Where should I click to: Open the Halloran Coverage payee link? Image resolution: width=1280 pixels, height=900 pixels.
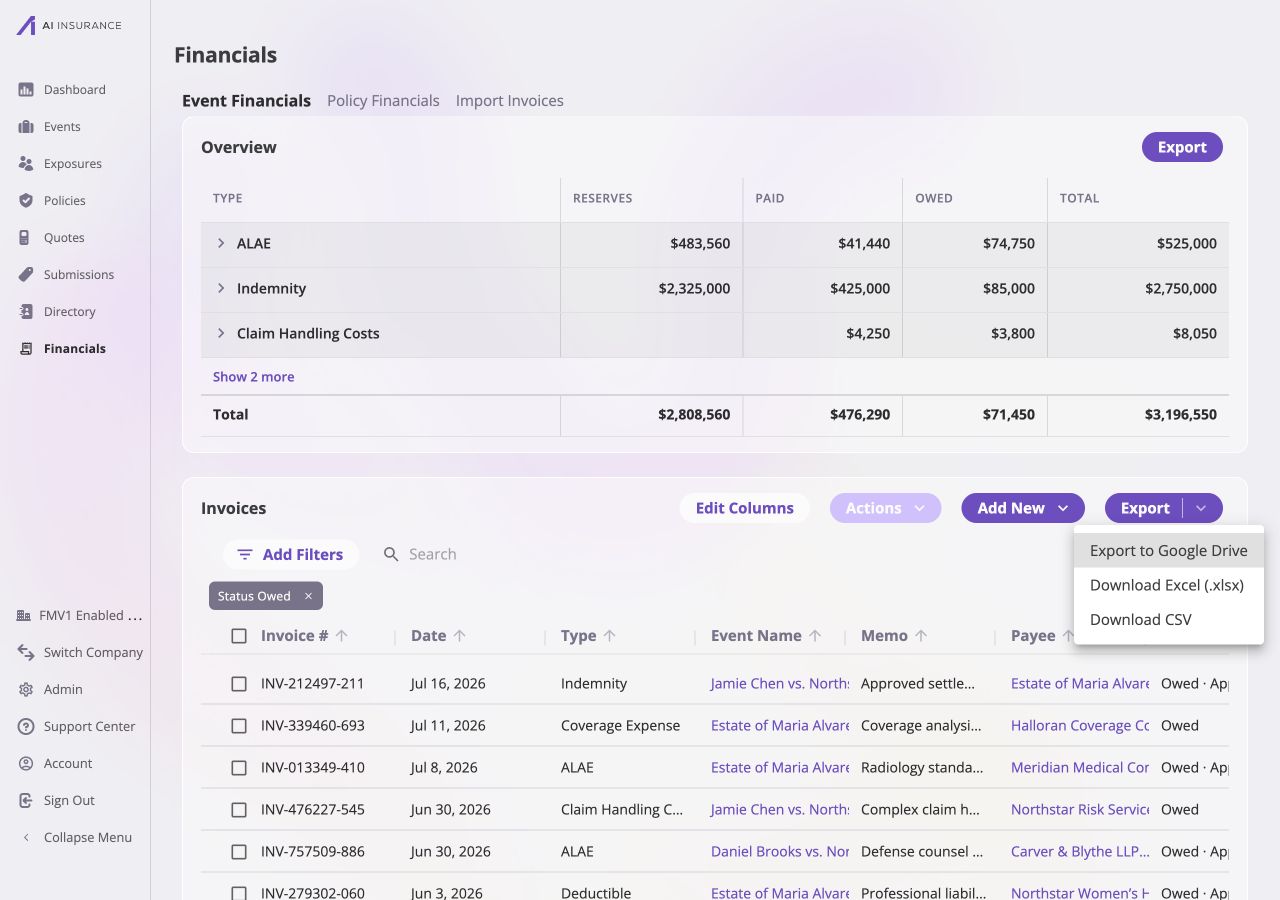pos(1080,726)
